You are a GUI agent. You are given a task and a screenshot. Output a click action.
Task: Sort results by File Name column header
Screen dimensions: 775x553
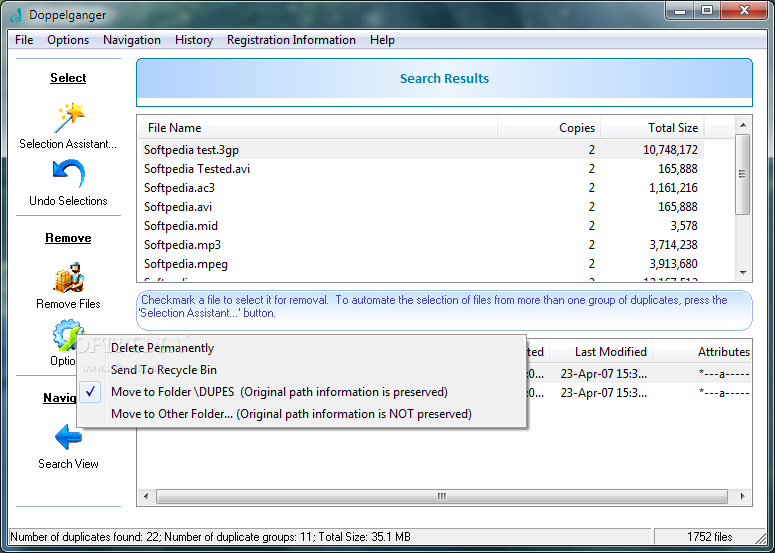[317, 128]
